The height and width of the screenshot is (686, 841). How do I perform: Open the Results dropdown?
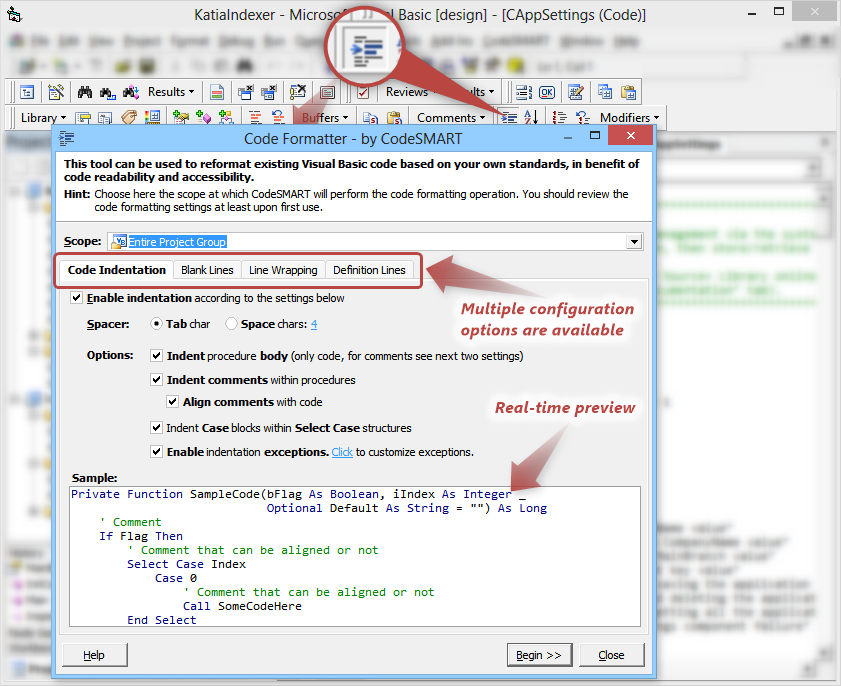(x=171, y=92)
